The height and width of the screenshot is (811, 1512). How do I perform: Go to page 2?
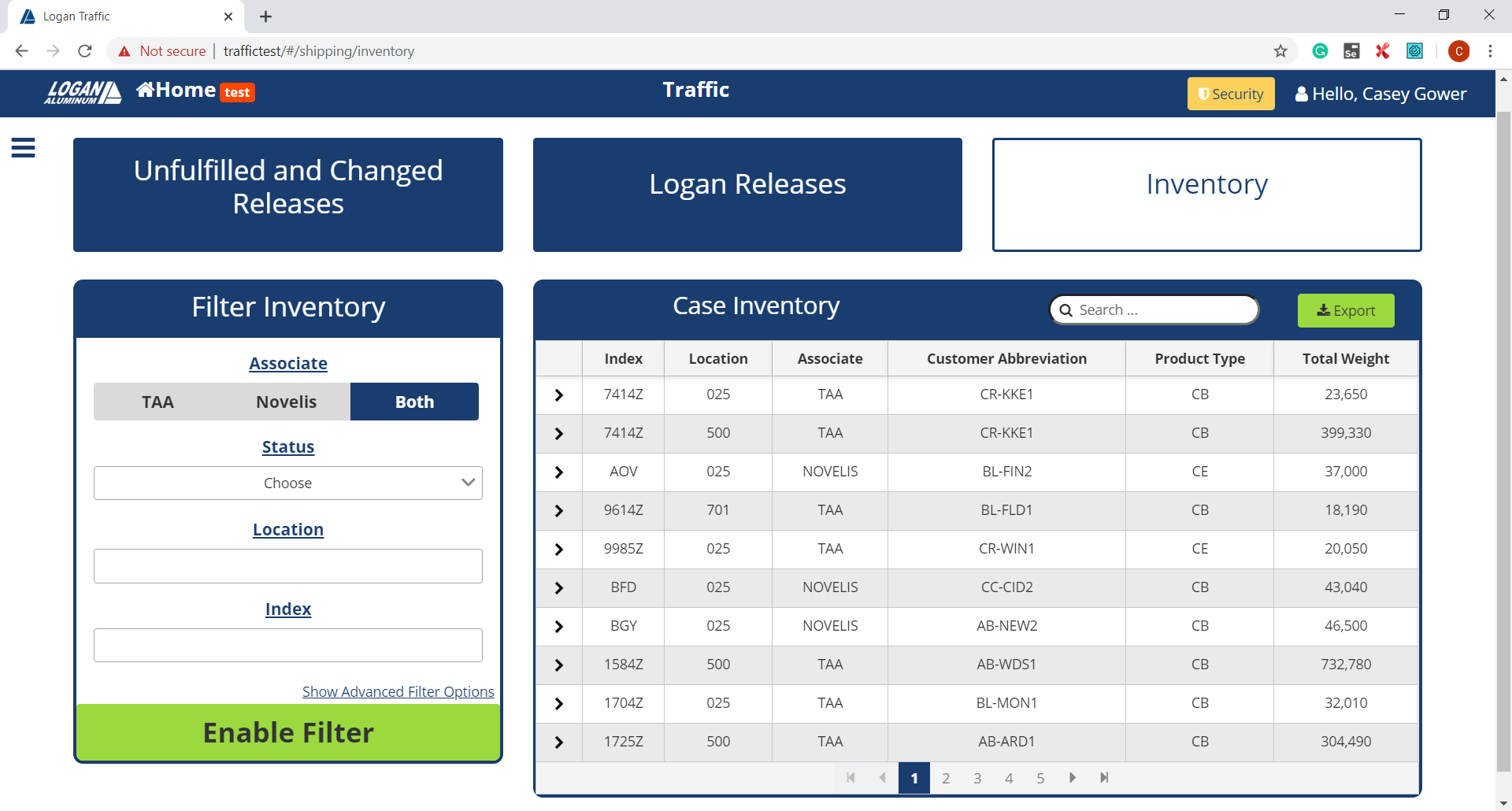946,778
